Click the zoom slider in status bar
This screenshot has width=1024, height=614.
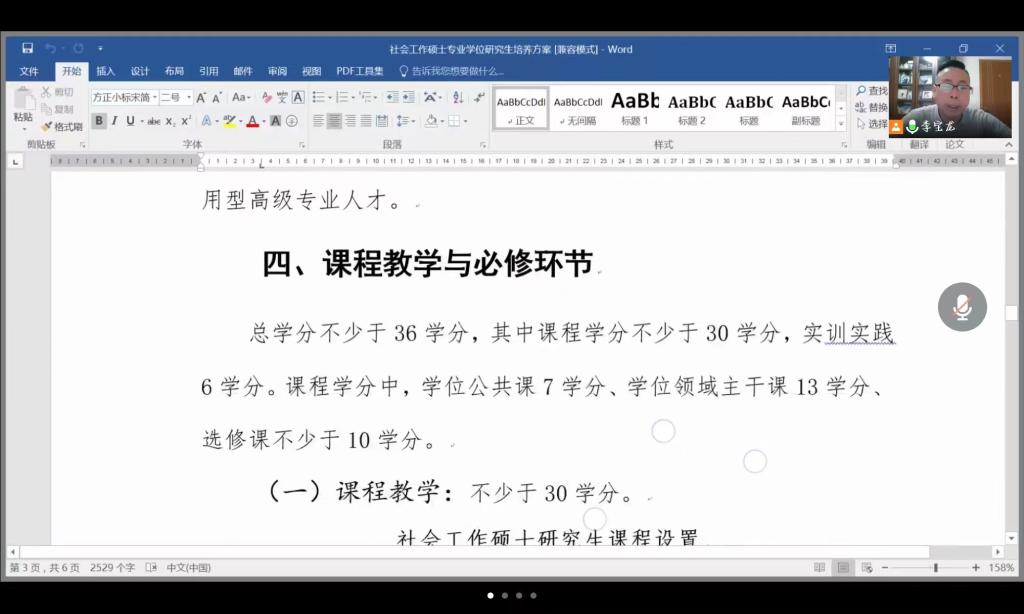click(x=935, y=567)
